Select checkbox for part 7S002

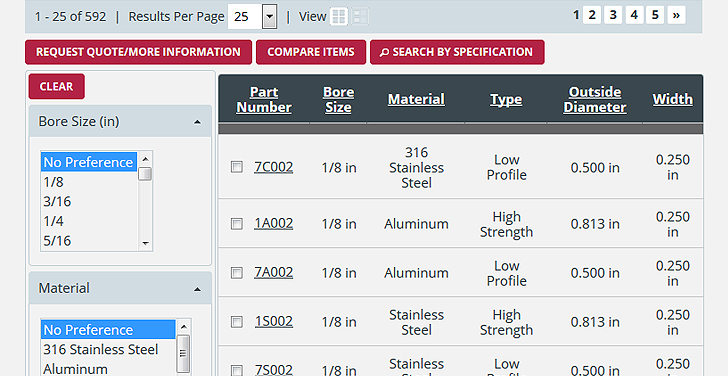tap(237, 370)
